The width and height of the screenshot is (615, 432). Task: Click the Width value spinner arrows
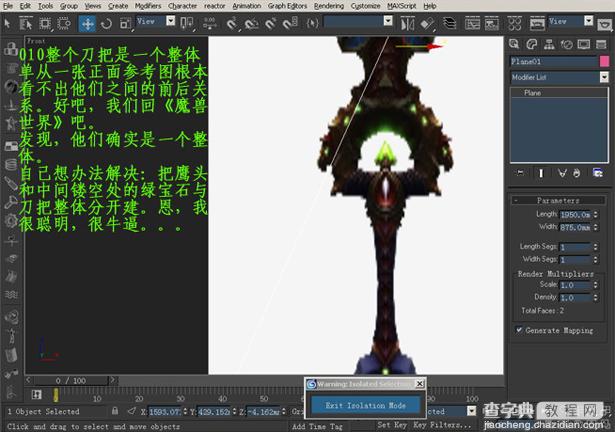595,227
